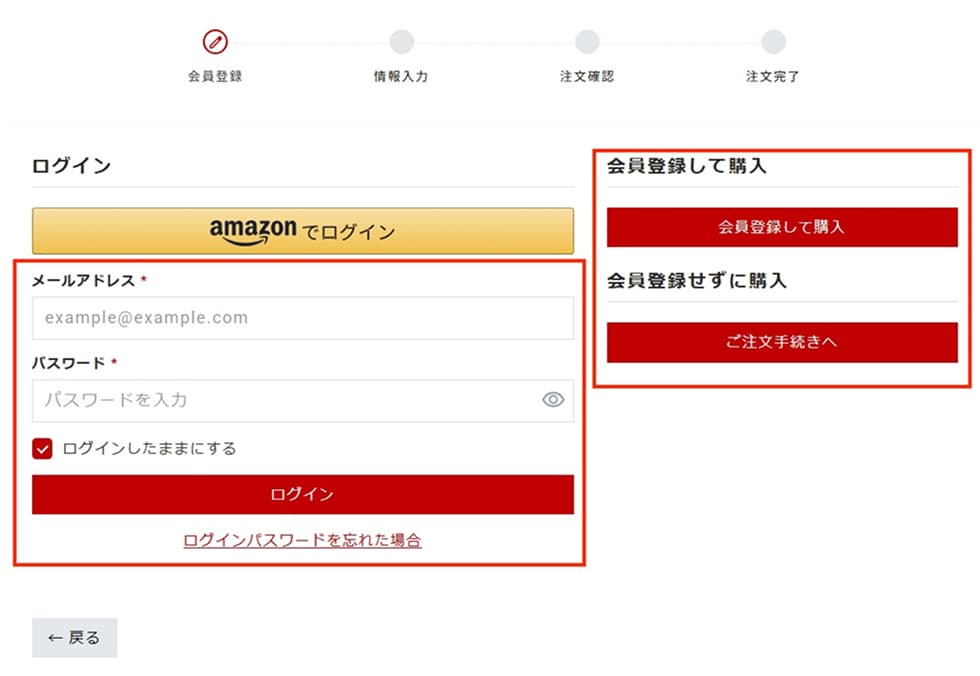Image resolution: width=980 pixels, height=676 pixels.
Task: Click the red ログイン button
Action: [302, 494]
